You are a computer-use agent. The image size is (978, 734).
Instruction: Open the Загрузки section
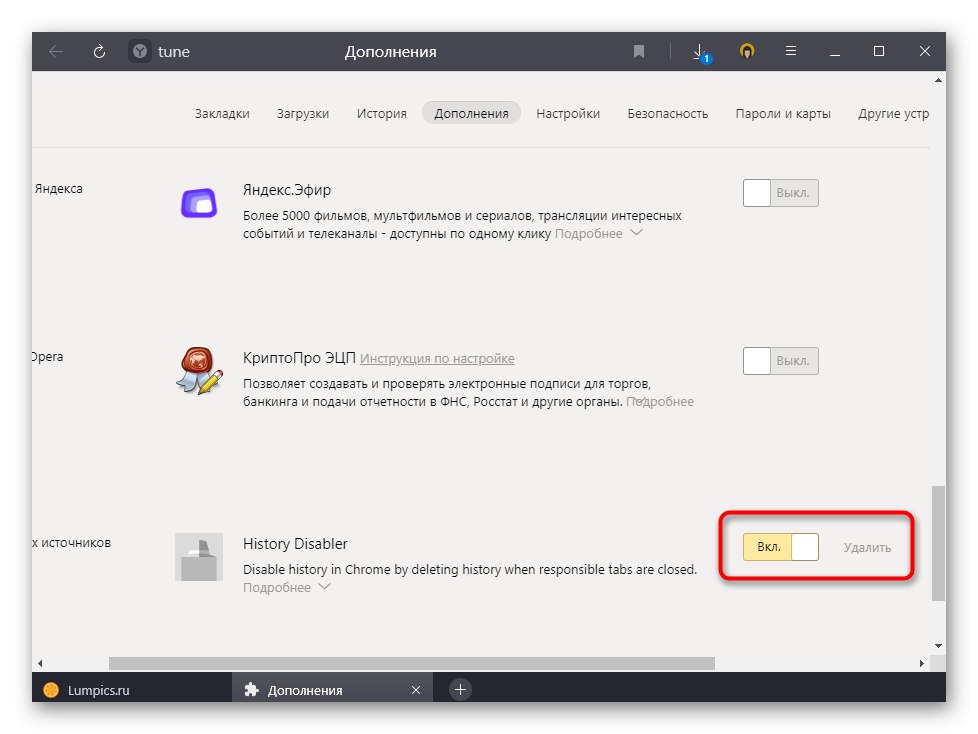click(x=303, y=113)
